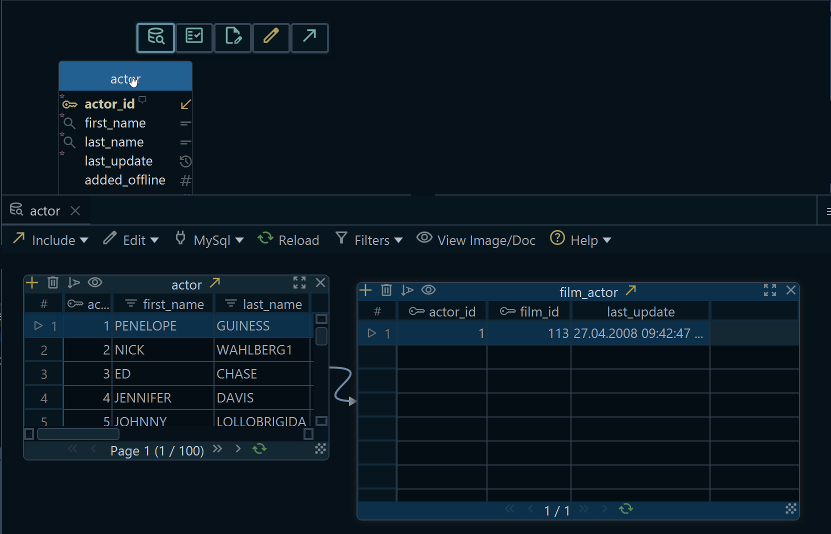The height and width of the screenshot is (534, 831).
Task: Click the sort icon in actor grid
Action: [x=74, y=282]
